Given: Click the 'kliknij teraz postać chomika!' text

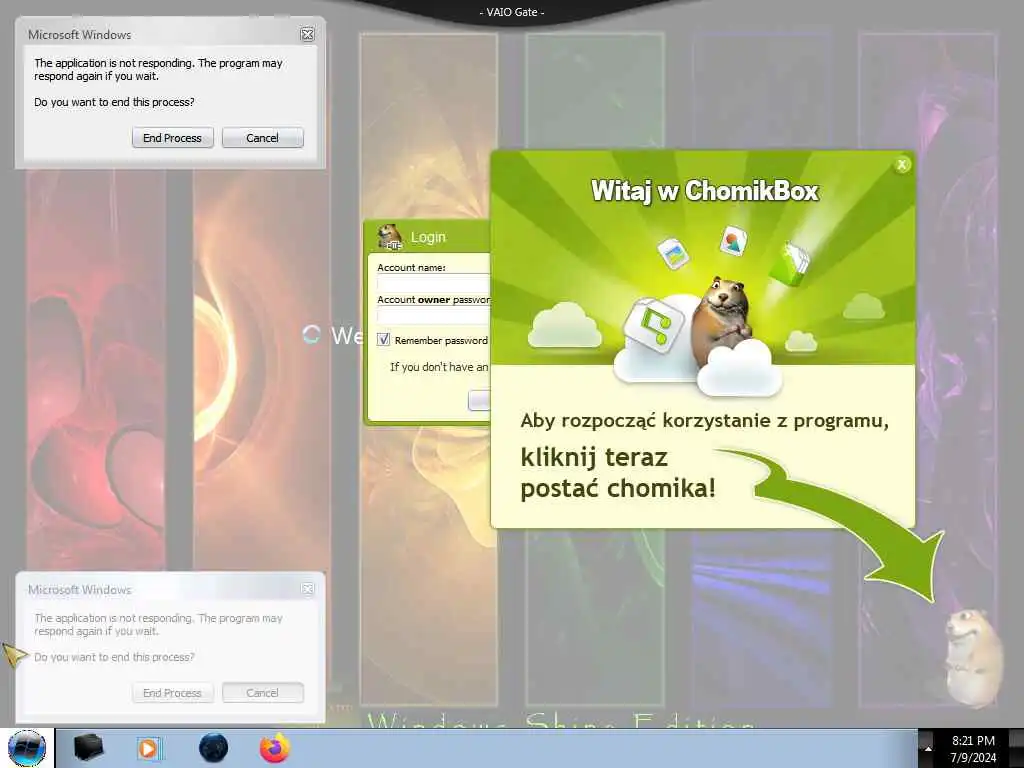Looking at the screenshot, I should [x=617, y=473].
